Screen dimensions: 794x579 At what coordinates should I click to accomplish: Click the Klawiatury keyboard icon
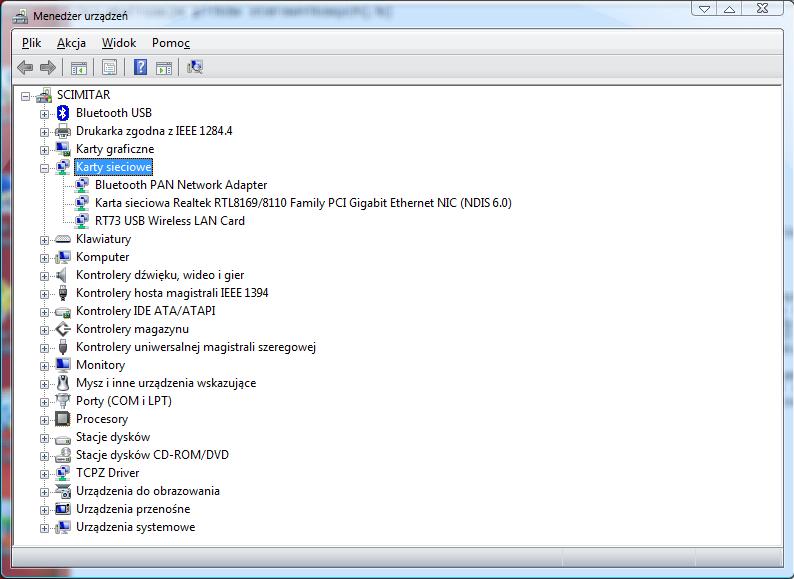(63, 239)
